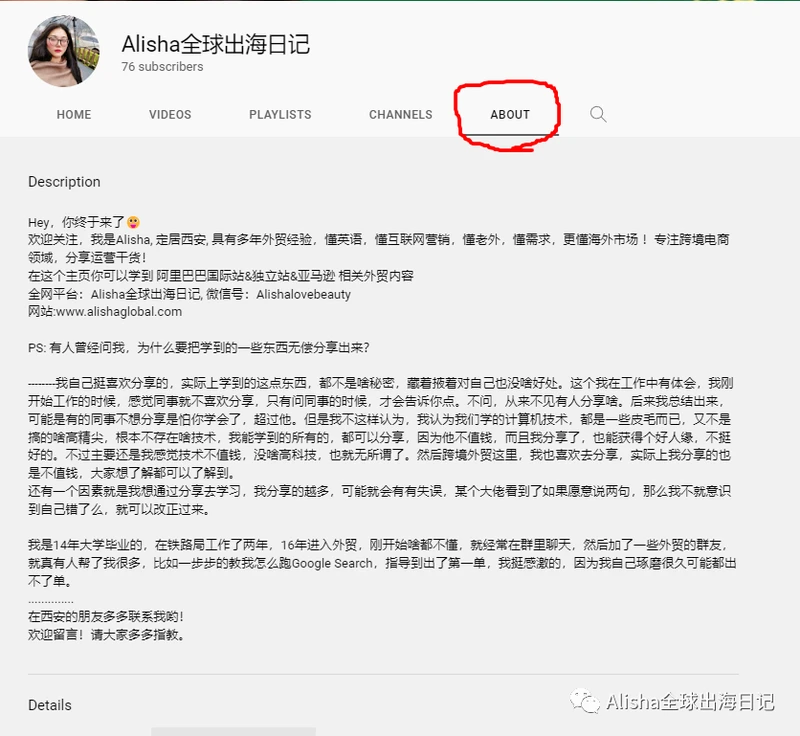Open the ABOUT tab
Image resolution: width=800 pixels, height=736 pixels.
(x=510, y=115)
